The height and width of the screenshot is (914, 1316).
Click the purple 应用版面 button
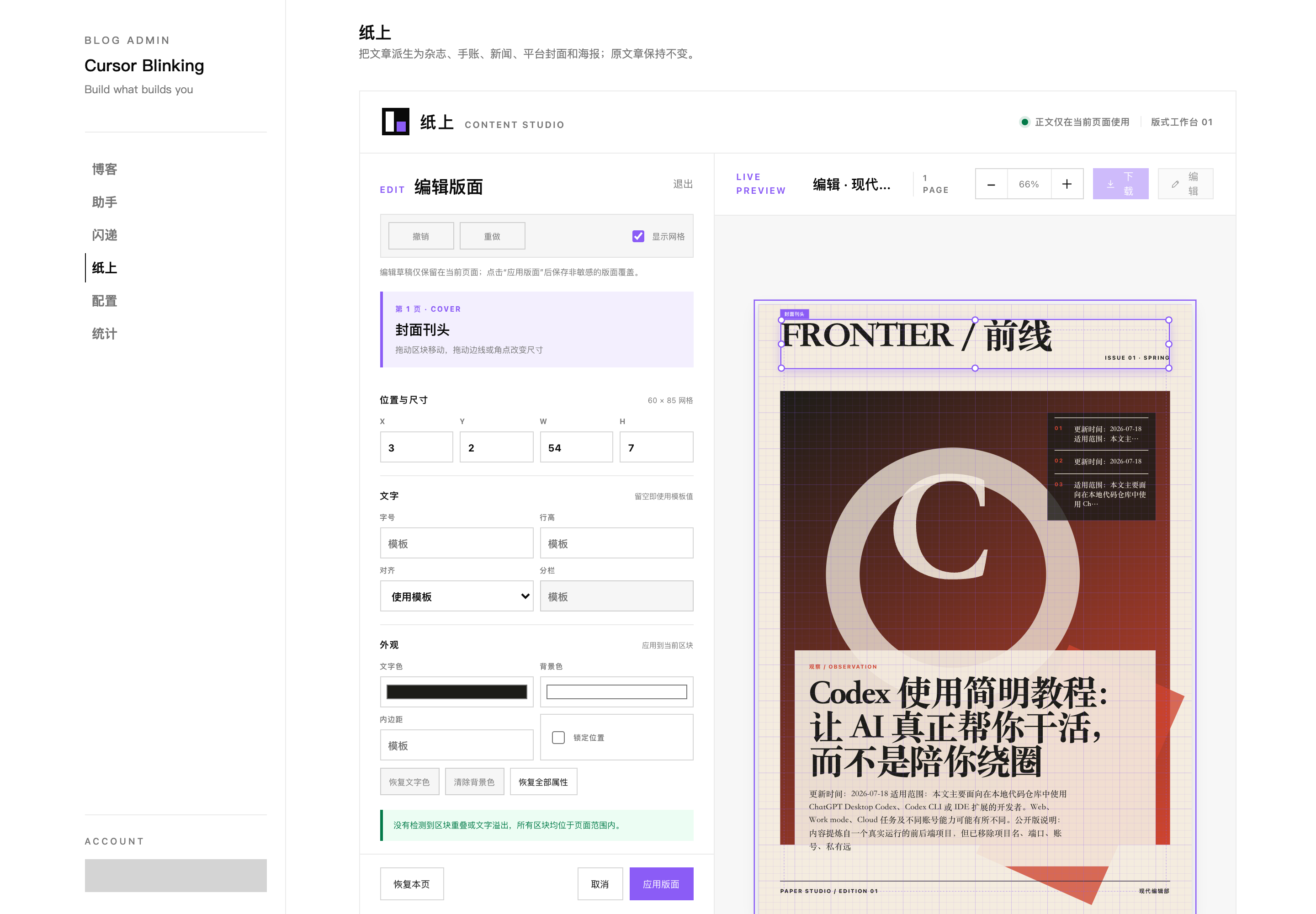point(661,884)
